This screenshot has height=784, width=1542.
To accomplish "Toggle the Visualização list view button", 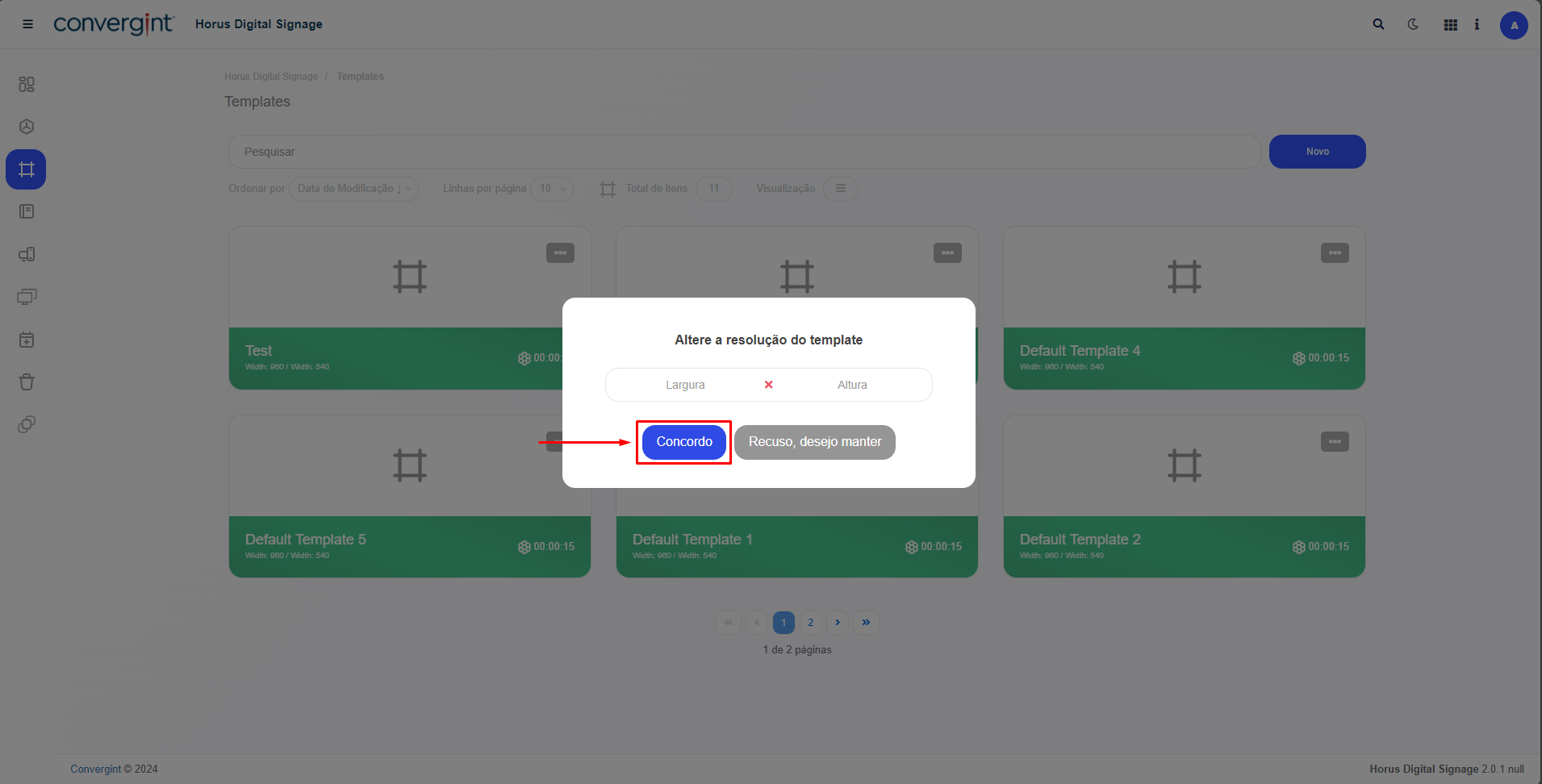I will coord(840,189).
